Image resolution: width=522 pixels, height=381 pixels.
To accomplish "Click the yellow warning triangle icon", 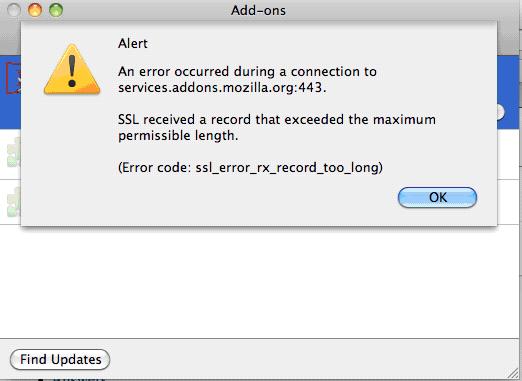I will click(72, 69).
